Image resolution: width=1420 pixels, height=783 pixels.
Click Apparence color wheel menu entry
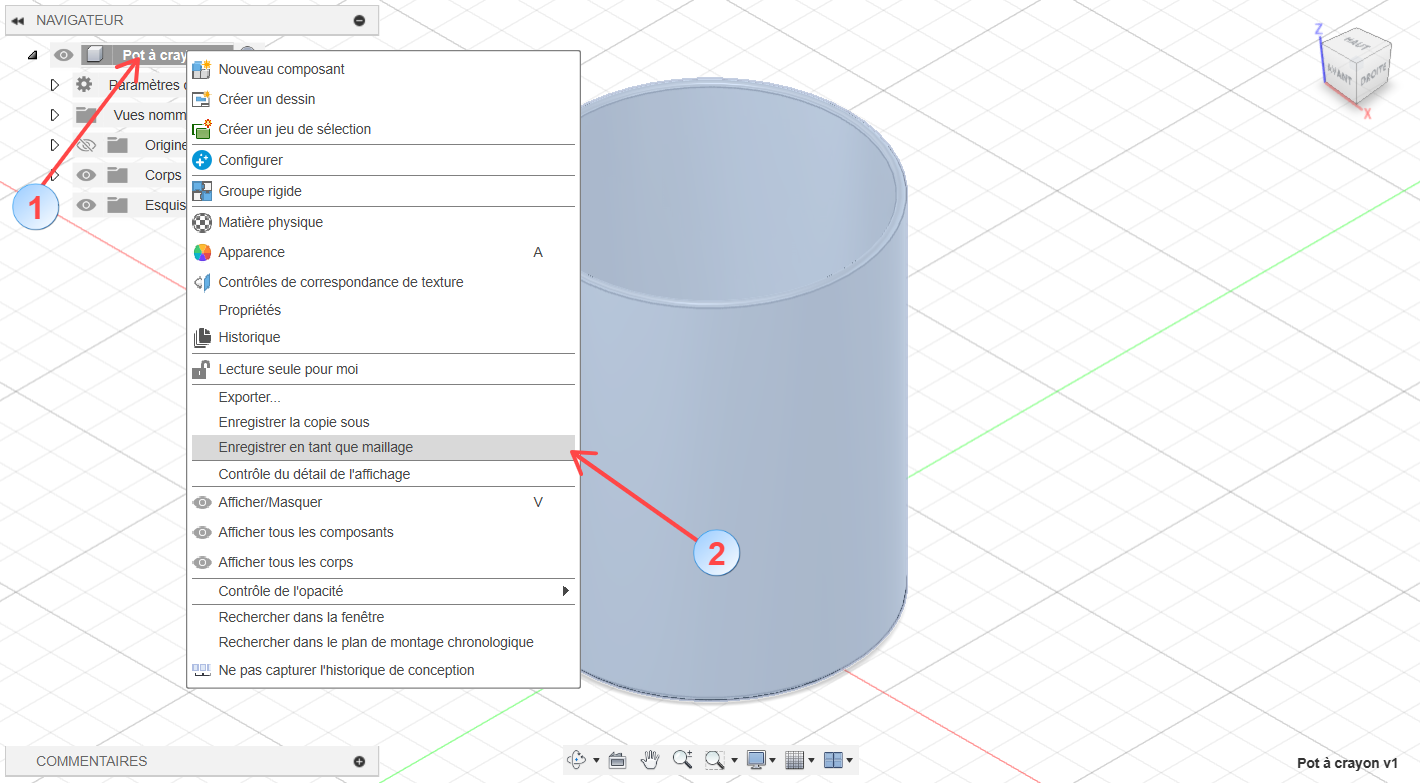pyautogui.click(x=252, y=252)
